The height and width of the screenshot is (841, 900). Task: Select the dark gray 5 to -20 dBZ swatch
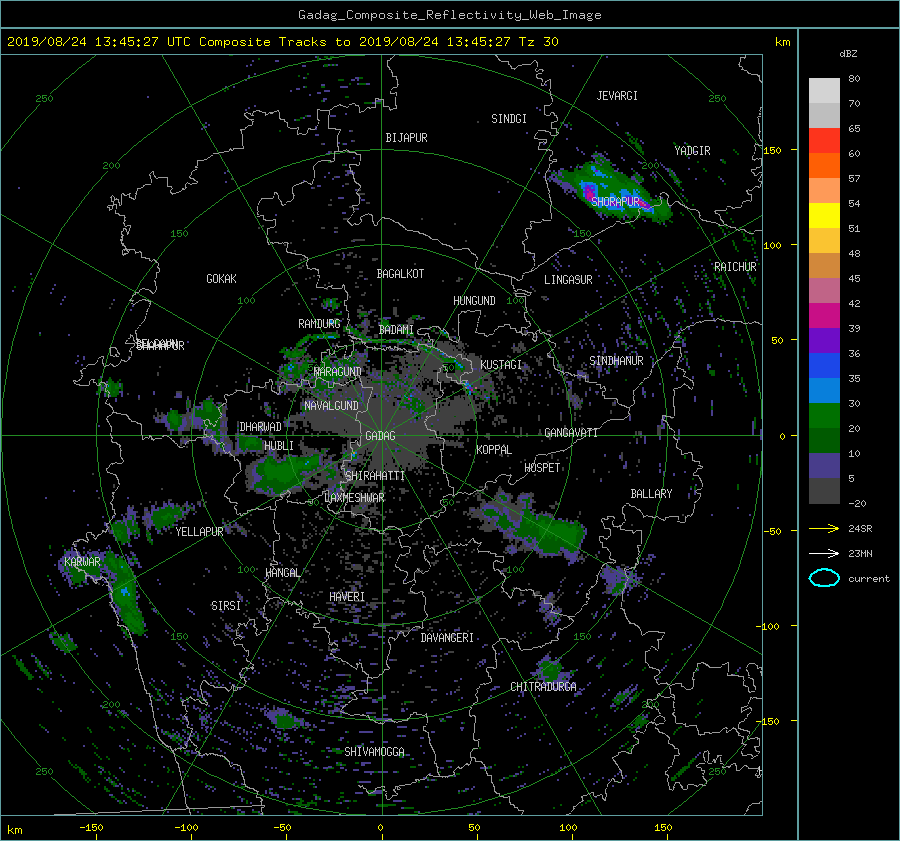tap(824, 491)
